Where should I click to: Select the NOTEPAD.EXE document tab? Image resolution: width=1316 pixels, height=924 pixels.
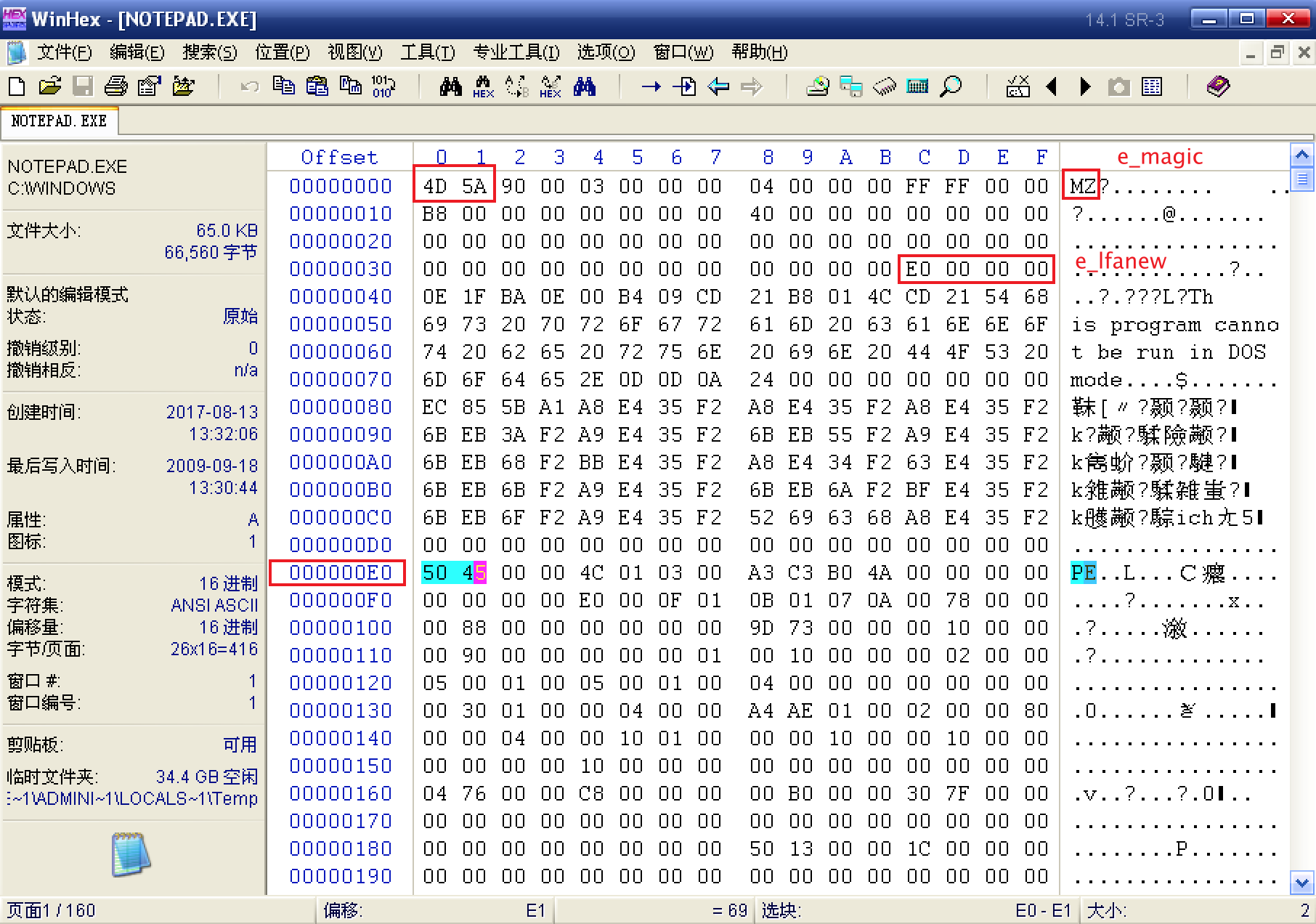click(59, 121)
